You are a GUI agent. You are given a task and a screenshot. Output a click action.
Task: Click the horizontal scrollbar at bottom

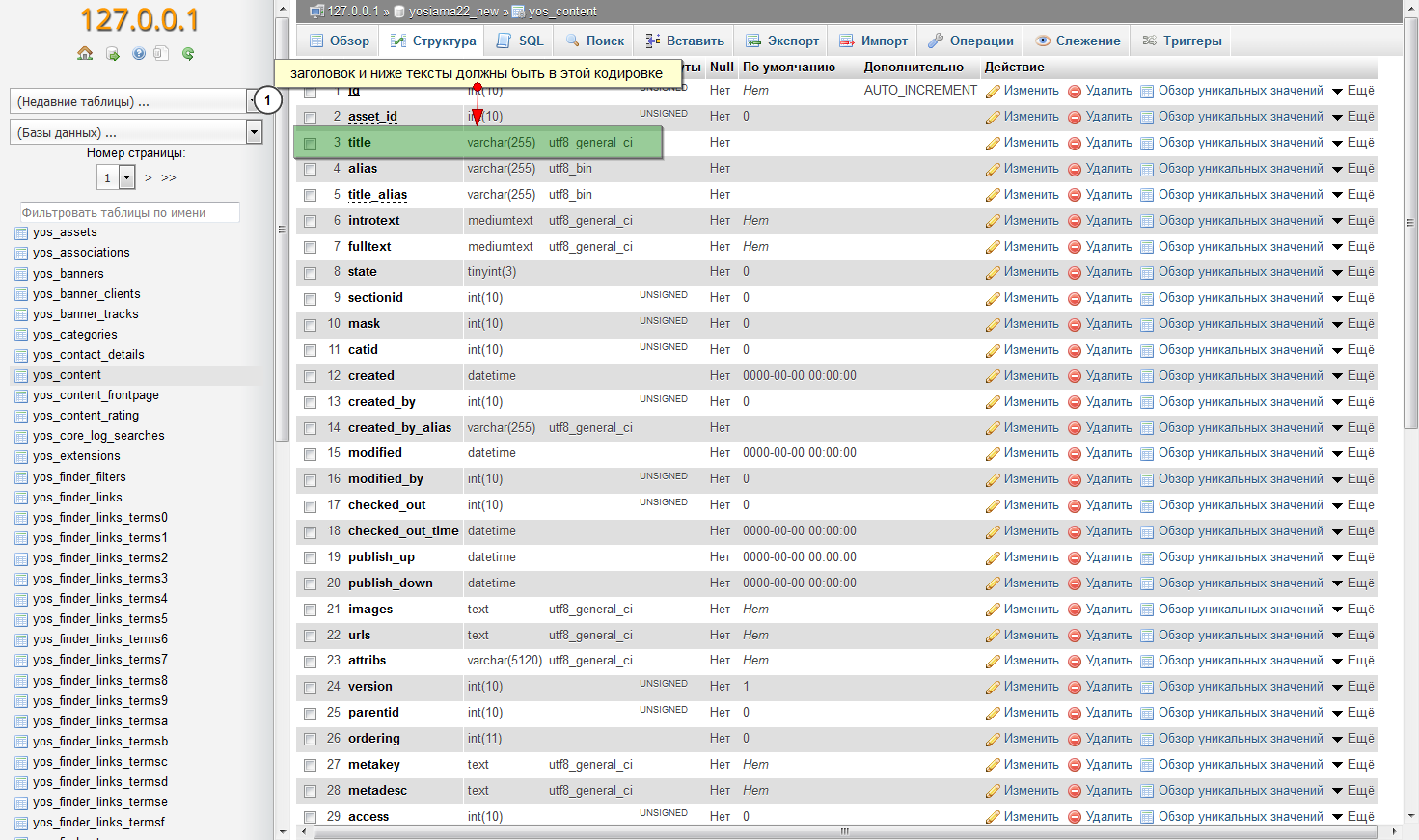[x=844, y=831]
